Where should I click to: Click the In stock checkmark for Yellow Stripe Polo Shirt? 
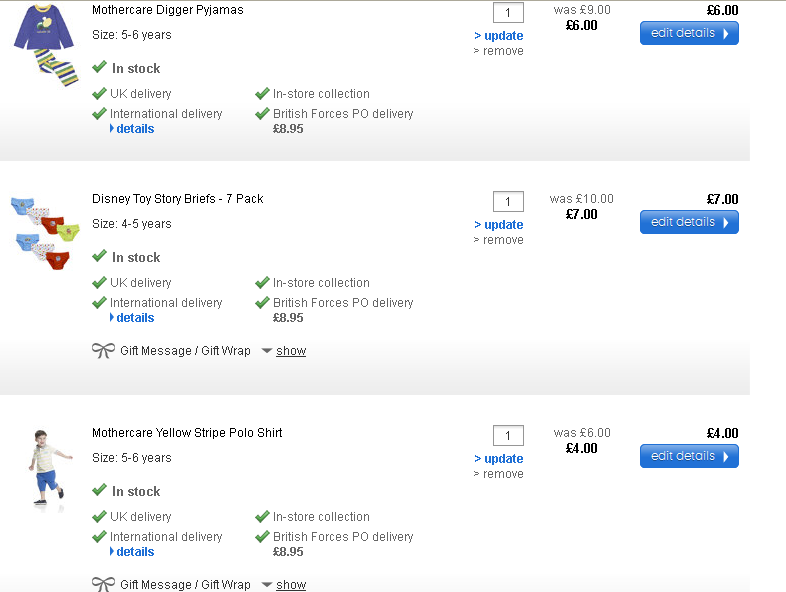[99, 490]
